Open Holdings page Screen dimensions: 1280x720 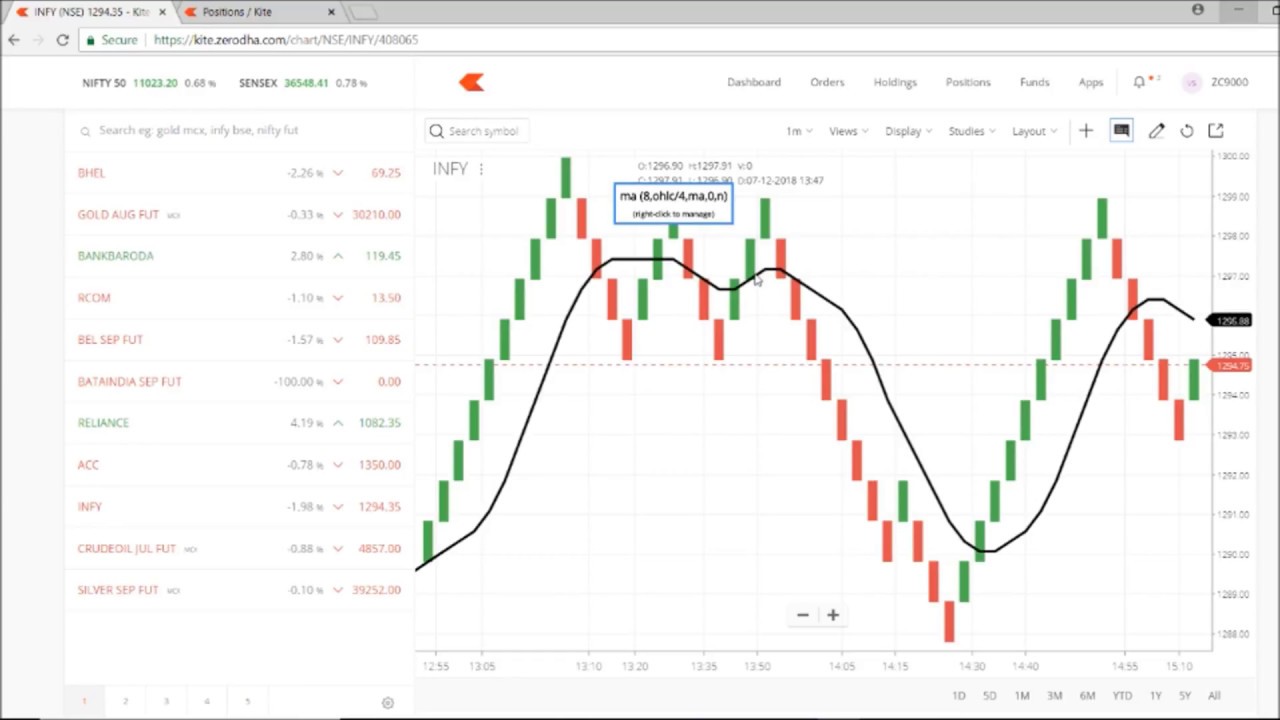(895, 82)
